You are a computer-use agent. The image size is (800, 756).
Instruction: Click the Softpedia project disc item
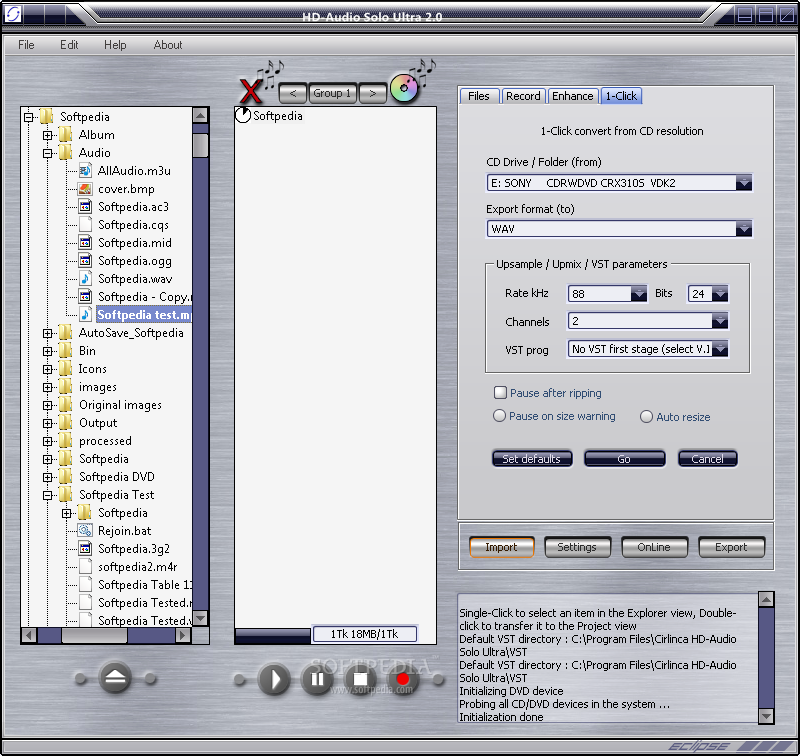(x=269, y=116)
